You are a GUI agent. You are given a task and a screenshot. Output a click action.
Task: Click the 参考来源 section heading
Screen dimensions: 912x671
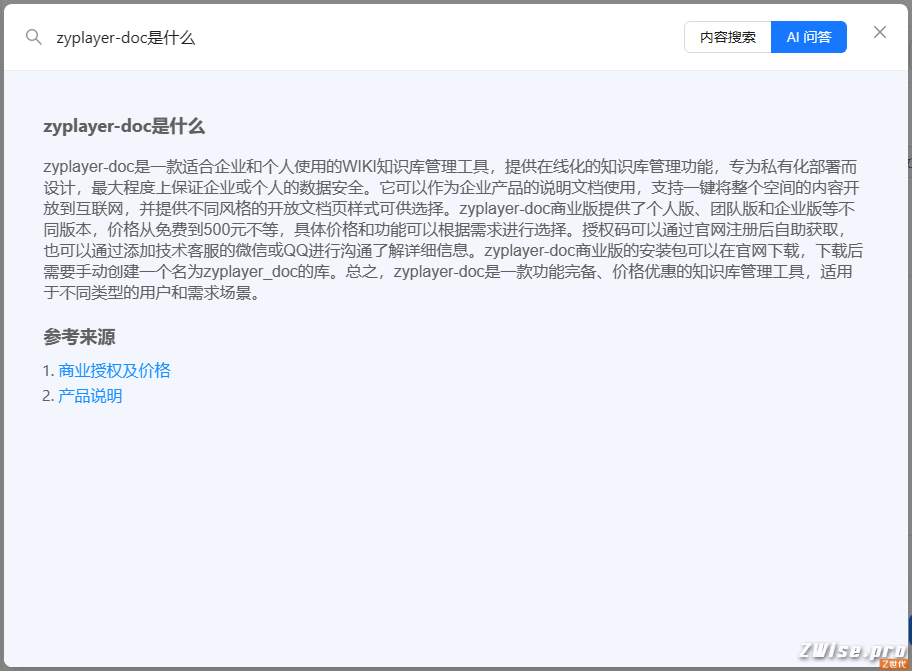[x=79, y=337]
